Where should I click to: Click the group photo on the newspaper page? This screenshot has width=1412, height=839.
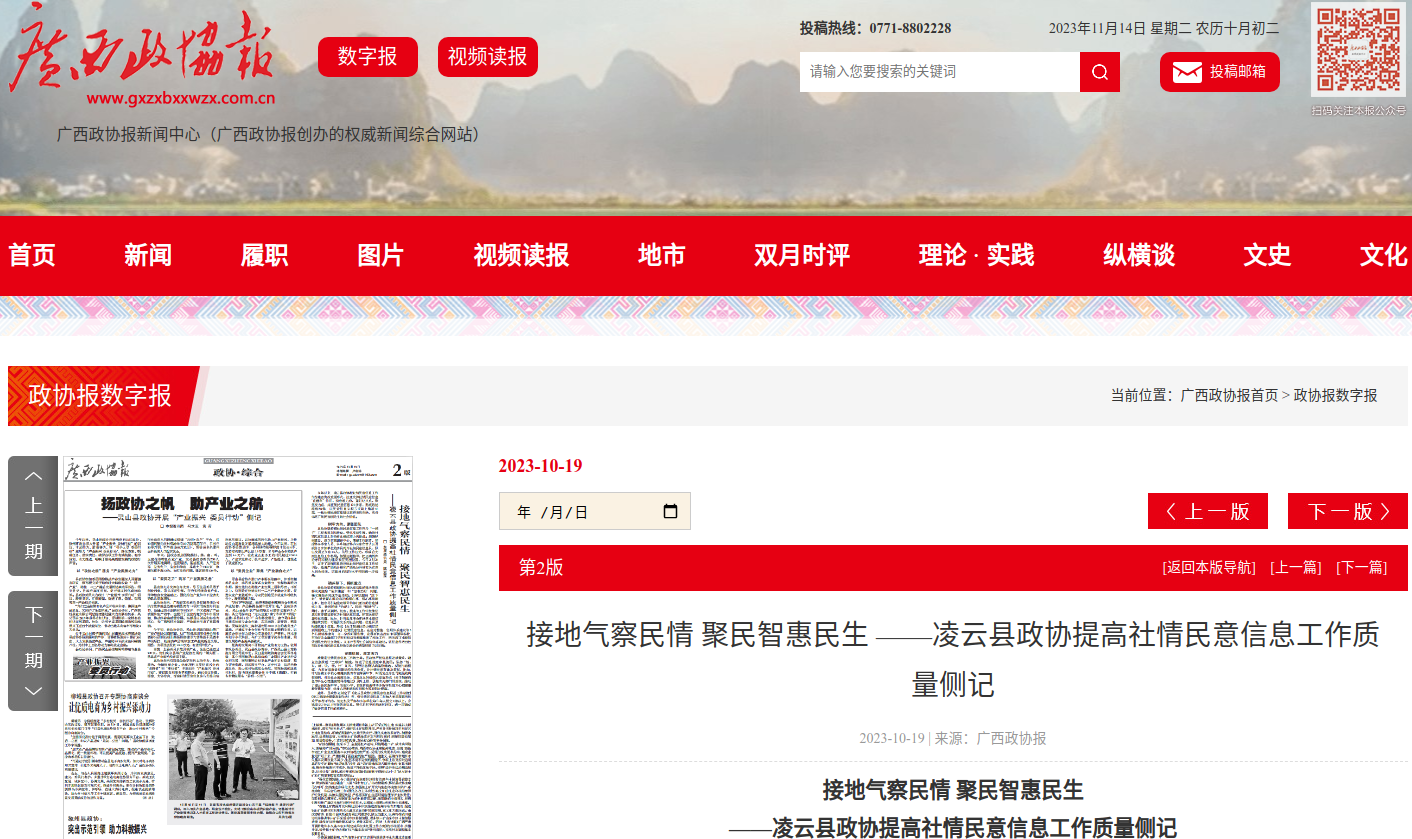234,749
